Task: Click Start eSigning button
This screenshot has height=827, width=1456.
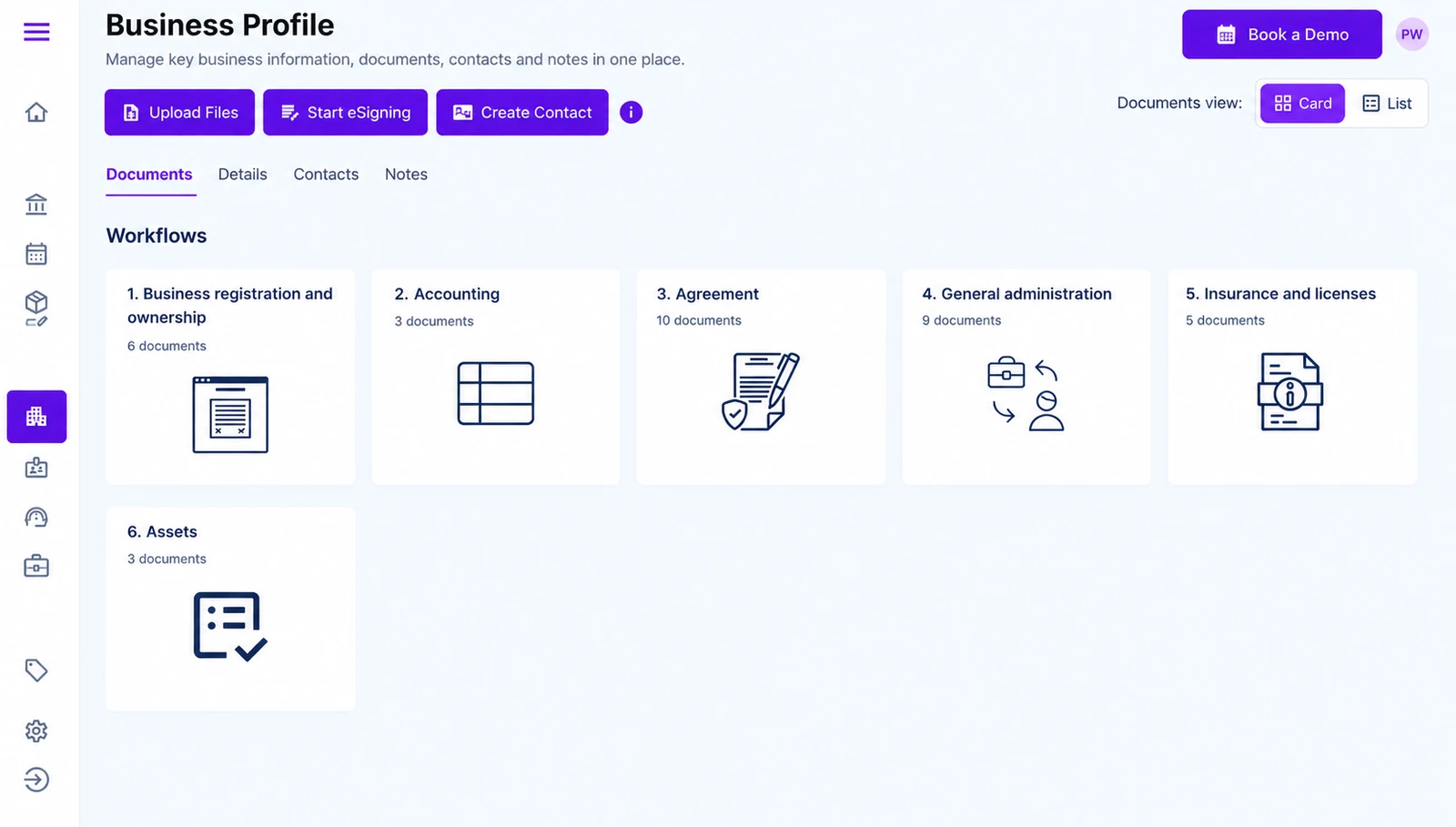Action: pyautogui.click(x=345, y=112)
